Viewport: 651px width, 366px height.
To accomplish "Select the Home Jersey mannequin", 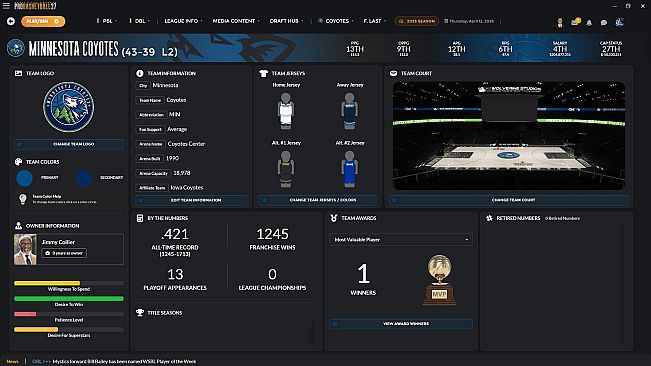I will tap(286, 111).
